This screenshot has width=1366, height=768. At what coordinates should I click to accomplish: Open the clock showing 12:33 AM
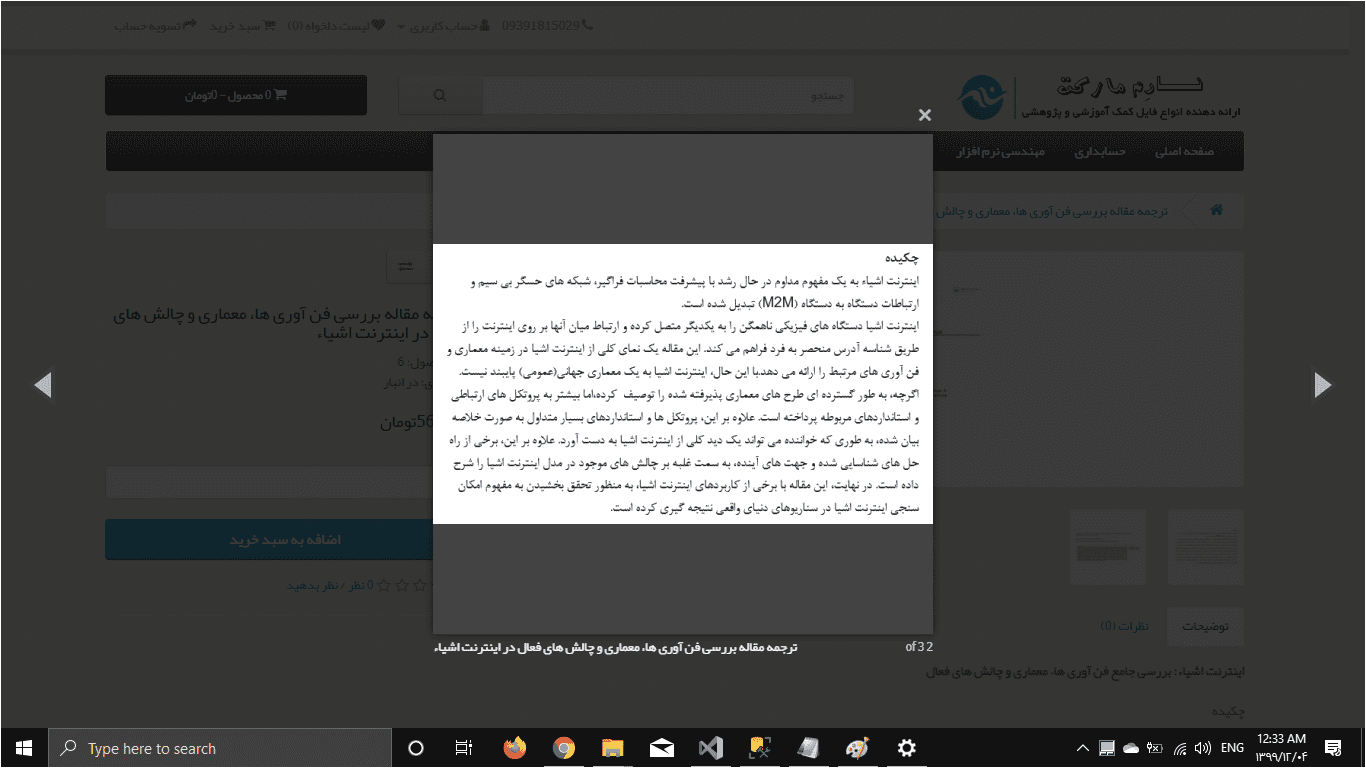(1281, 748)
